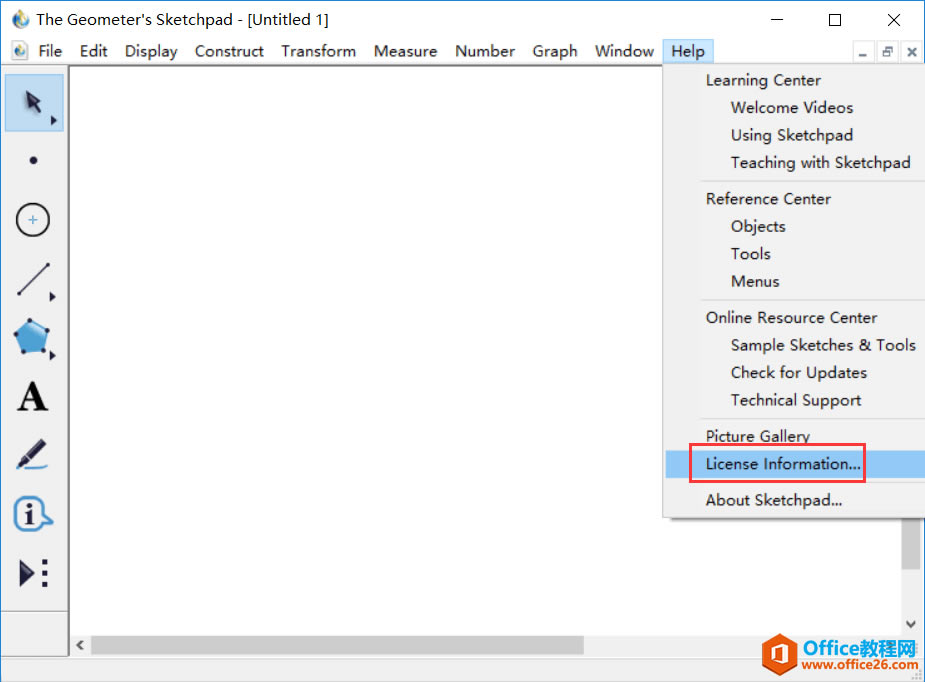Viewport: 925px width, 682px height.
Task: Open Using Sketchpad help
Action: point(792,135)
